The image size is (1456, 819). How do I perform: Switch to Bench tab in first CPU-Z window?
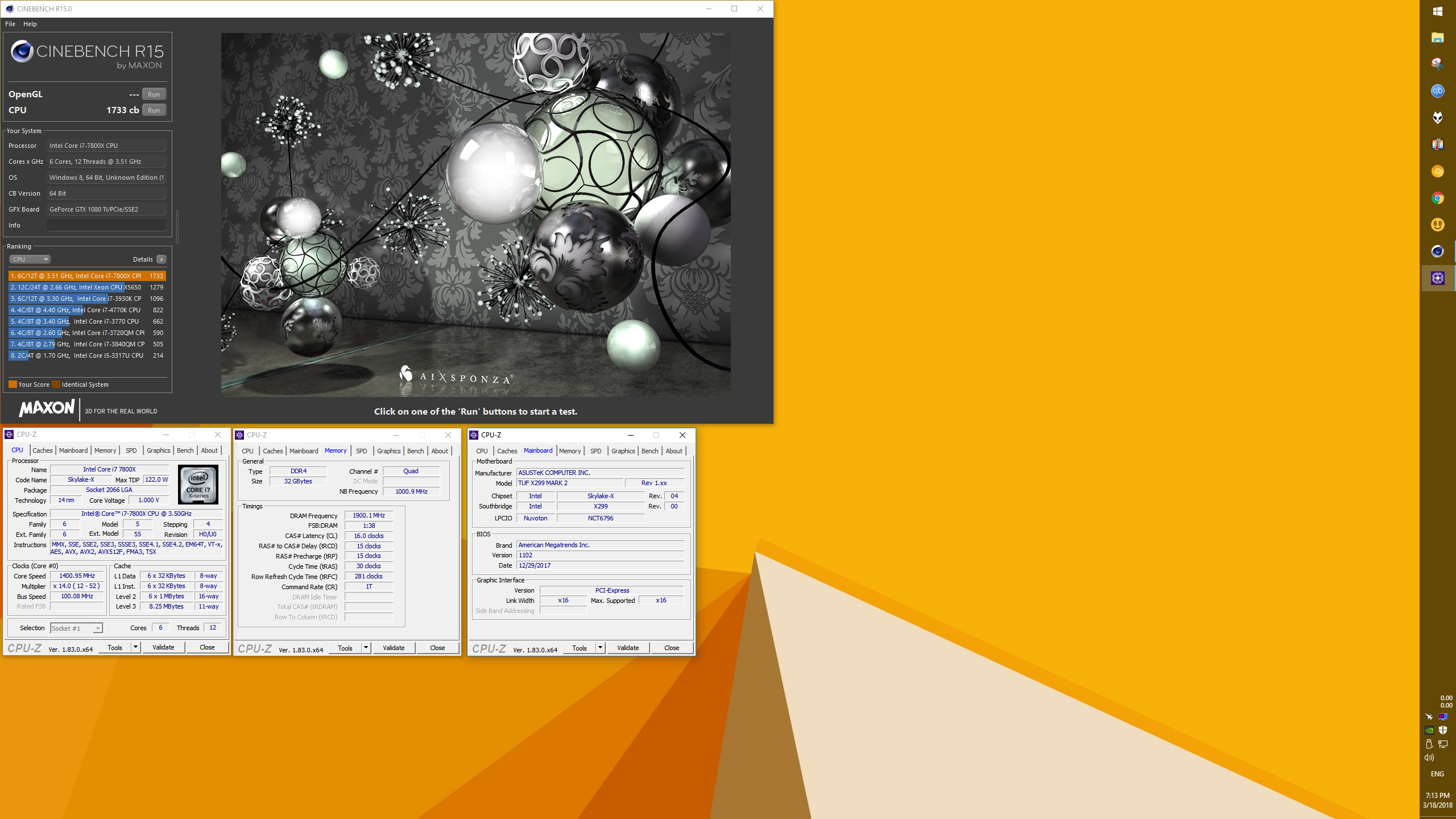tap(185, 450)
